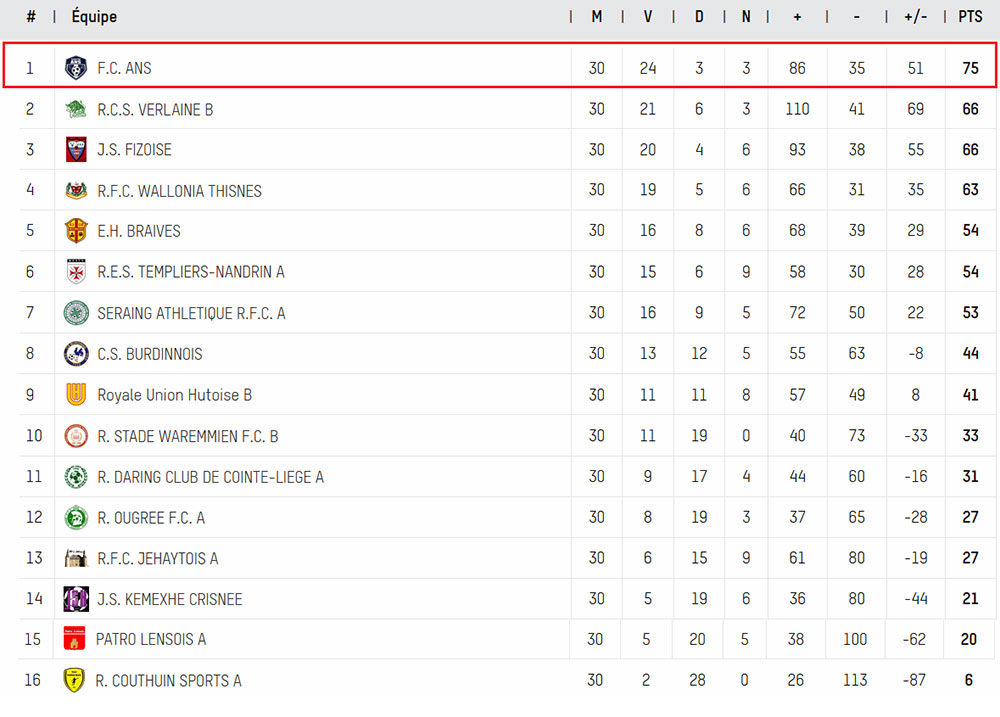Click the Royale Union Hutoise B shield

(x=76, y=395)
